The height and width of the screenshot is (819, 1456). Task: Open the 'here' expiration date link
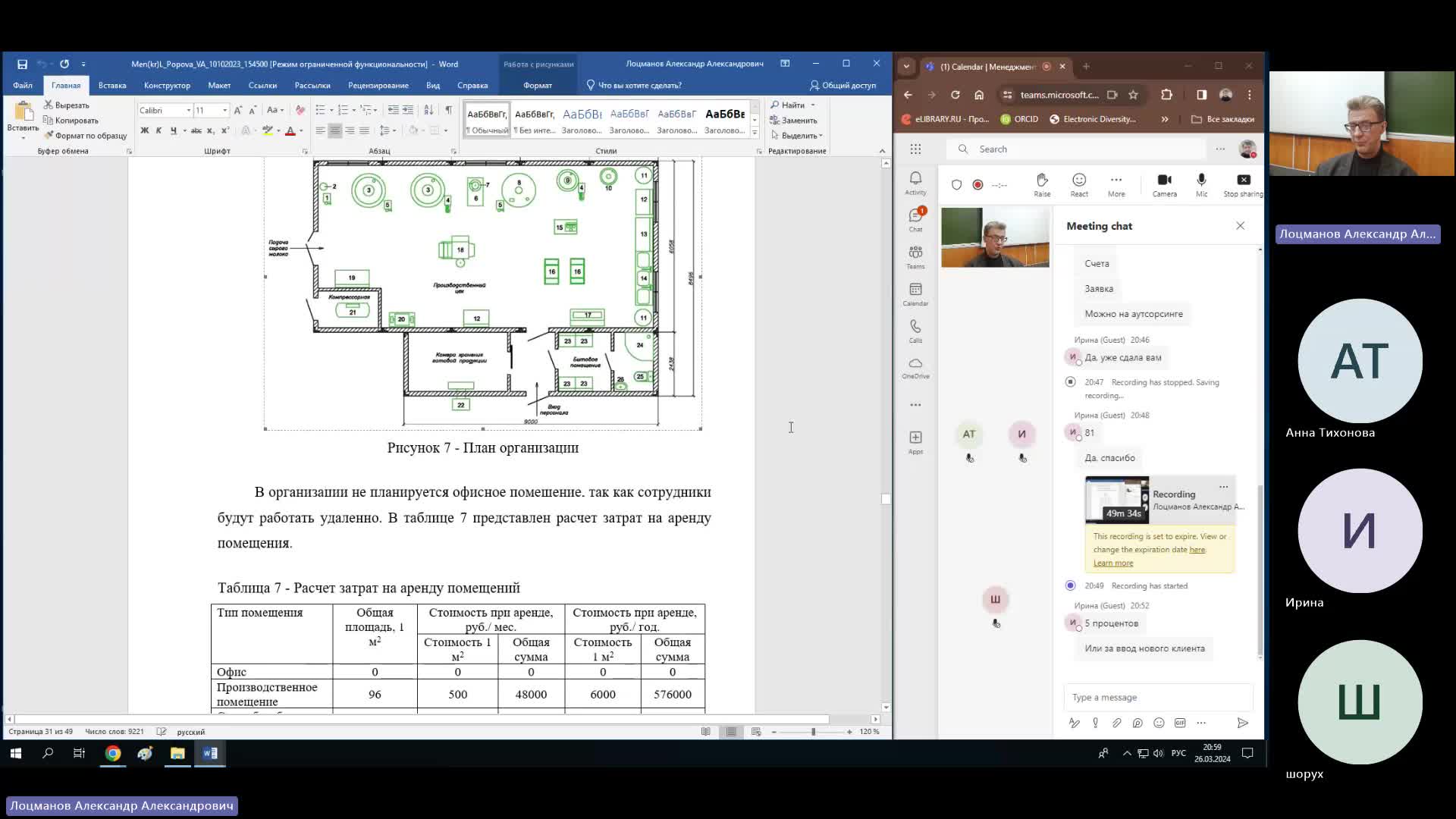1197,550
